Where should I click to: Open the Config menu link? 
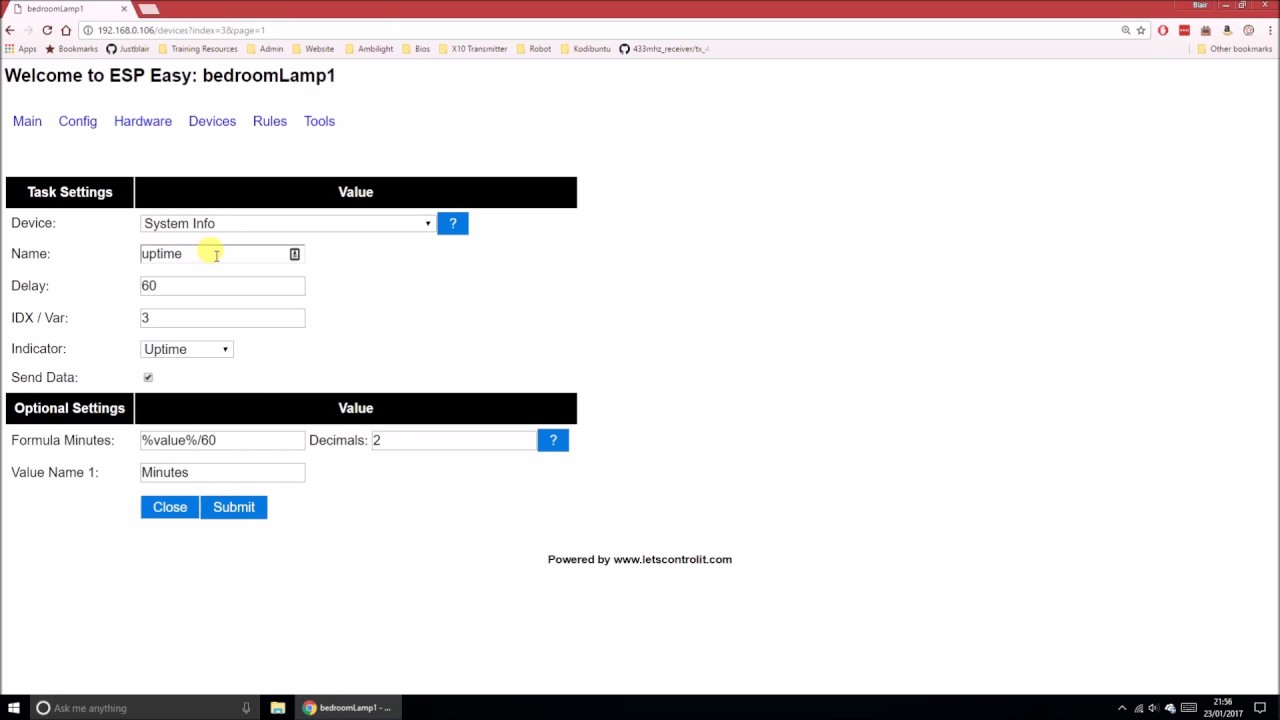coord(77,121)
